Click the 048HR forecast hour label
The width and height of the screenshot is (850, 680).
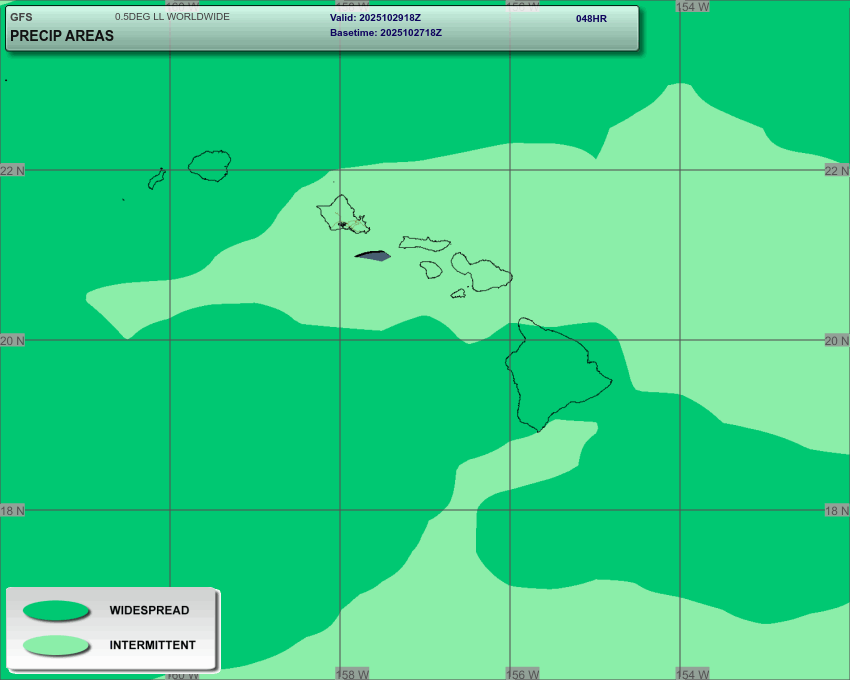pos(591,19)
